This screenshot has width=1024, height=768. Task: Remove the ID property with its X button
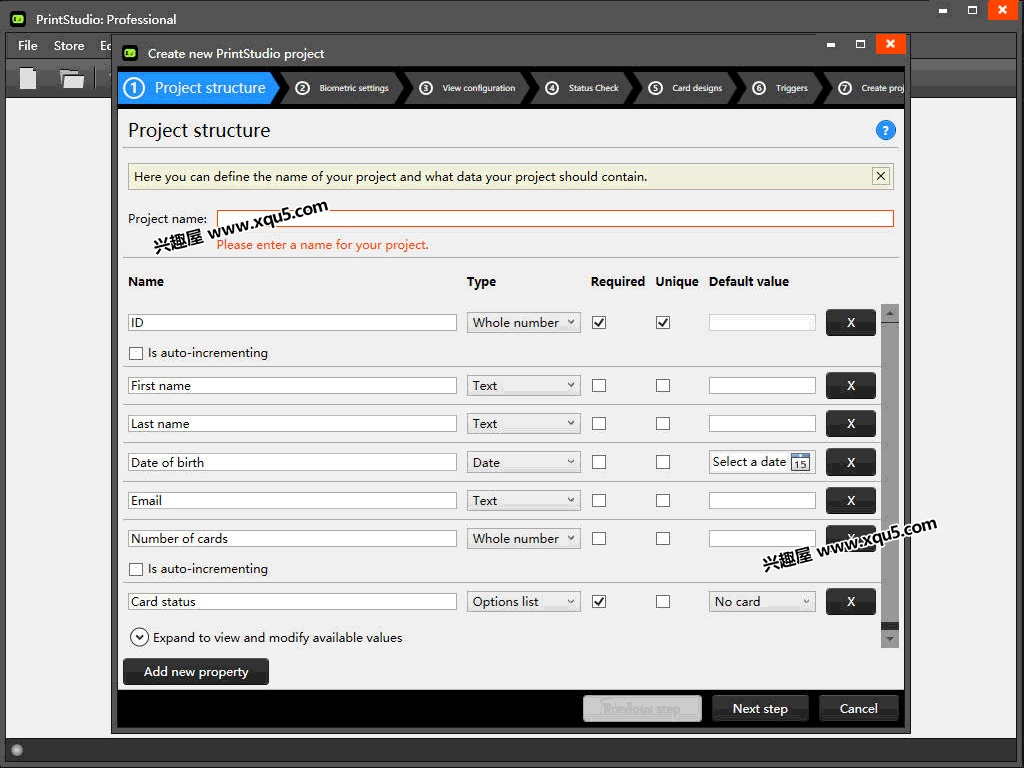click(850, 323)
